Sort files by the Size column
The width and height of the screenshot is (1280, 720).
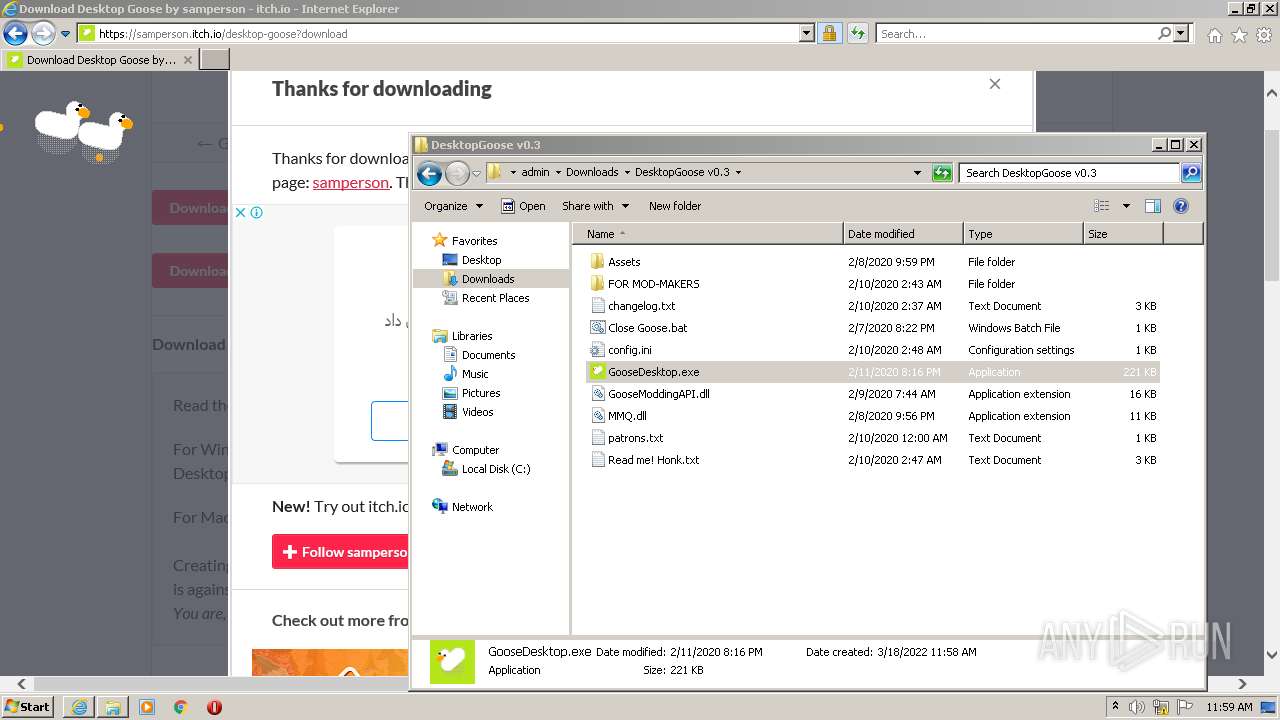(1124, 234)
